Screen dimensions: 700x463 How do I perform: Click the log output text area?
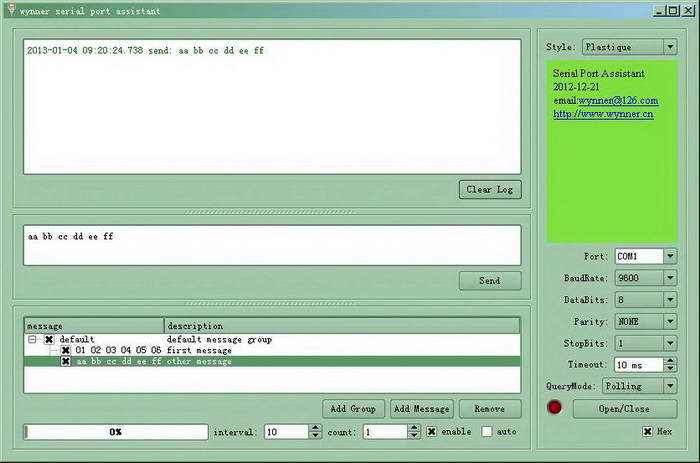click(272, 107)
